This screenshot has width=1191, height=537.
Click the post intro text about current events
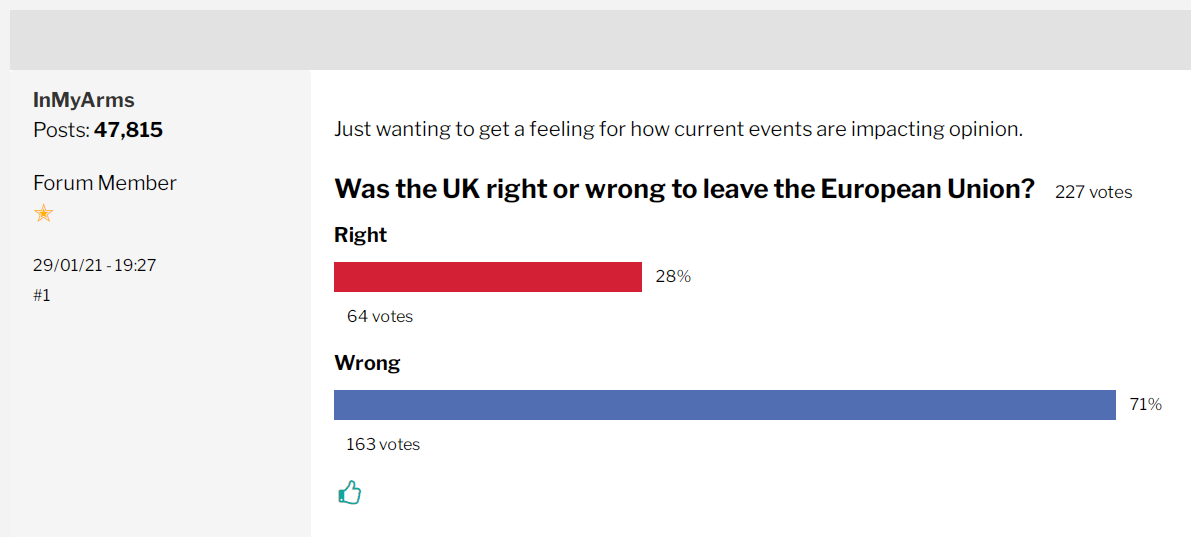point(678,129)
